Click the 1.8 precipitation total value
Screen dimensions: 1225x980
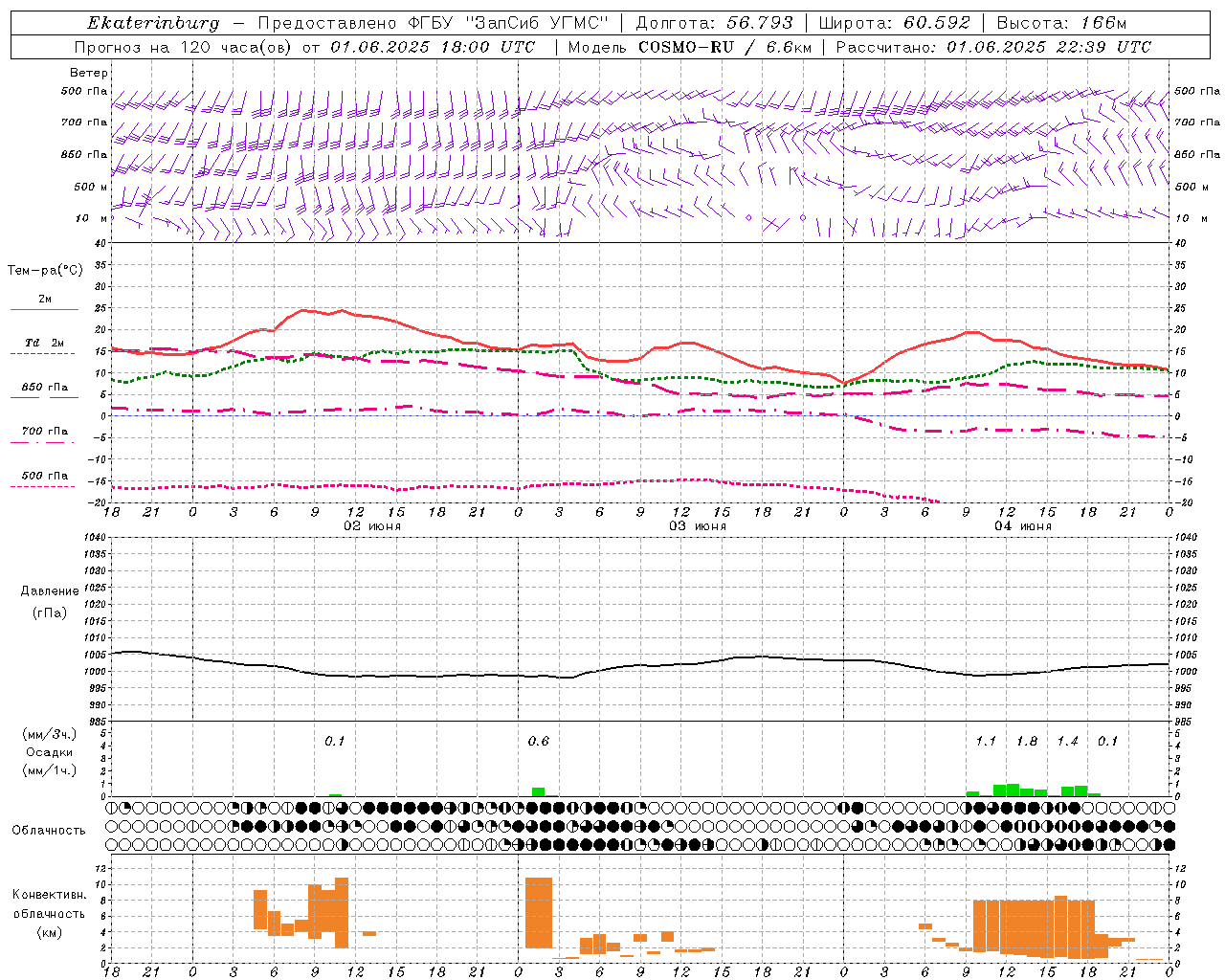coord(1027,741)
